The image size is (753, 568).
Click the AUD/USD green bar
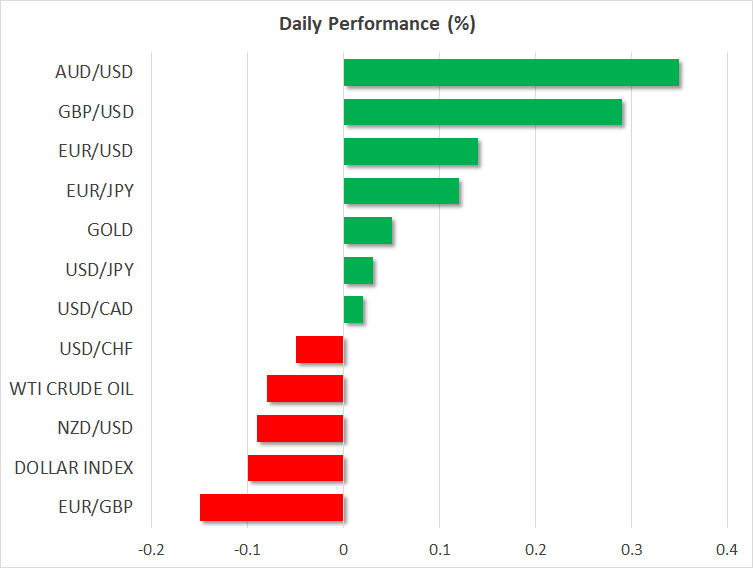511,73
